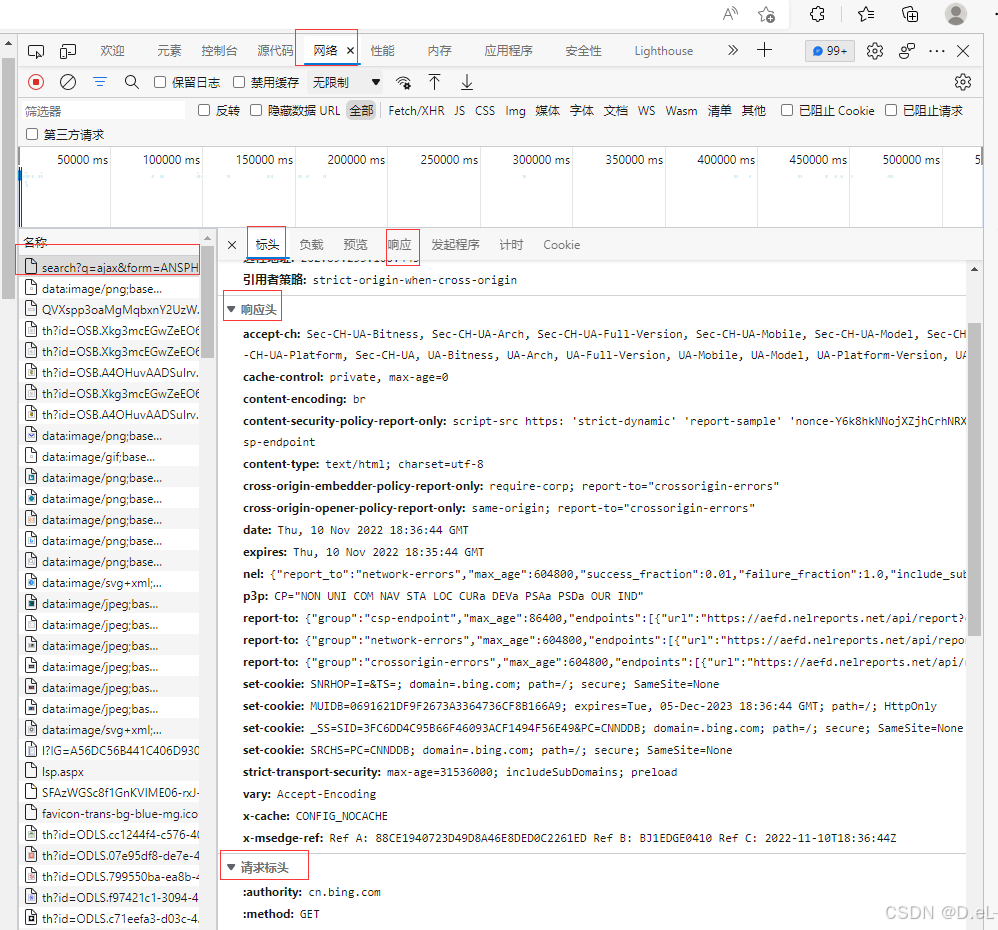This screenshot has width=998, height=930.
Task: Open DevTools settings gear icon
Action: pyautogui.click(x=875, y=51)
